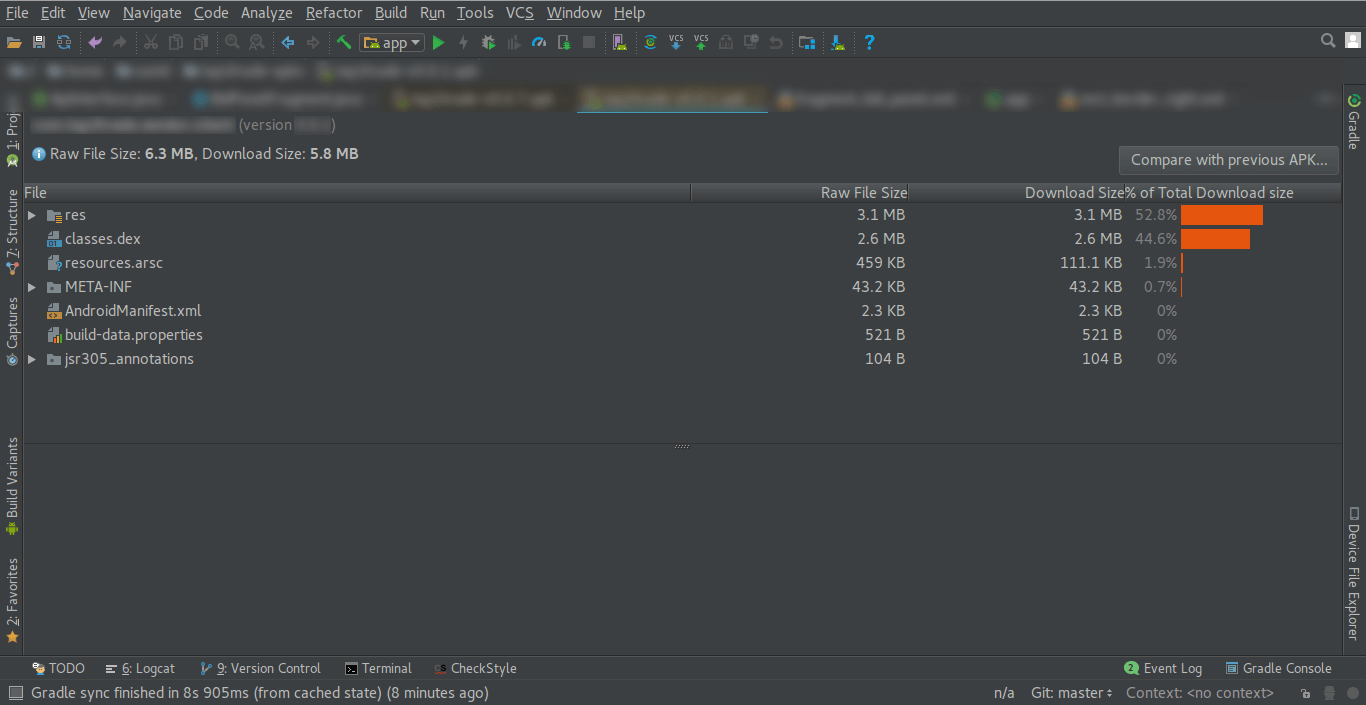
Task: Expand the META-INF folder
Action: click(x=31, y=286)
